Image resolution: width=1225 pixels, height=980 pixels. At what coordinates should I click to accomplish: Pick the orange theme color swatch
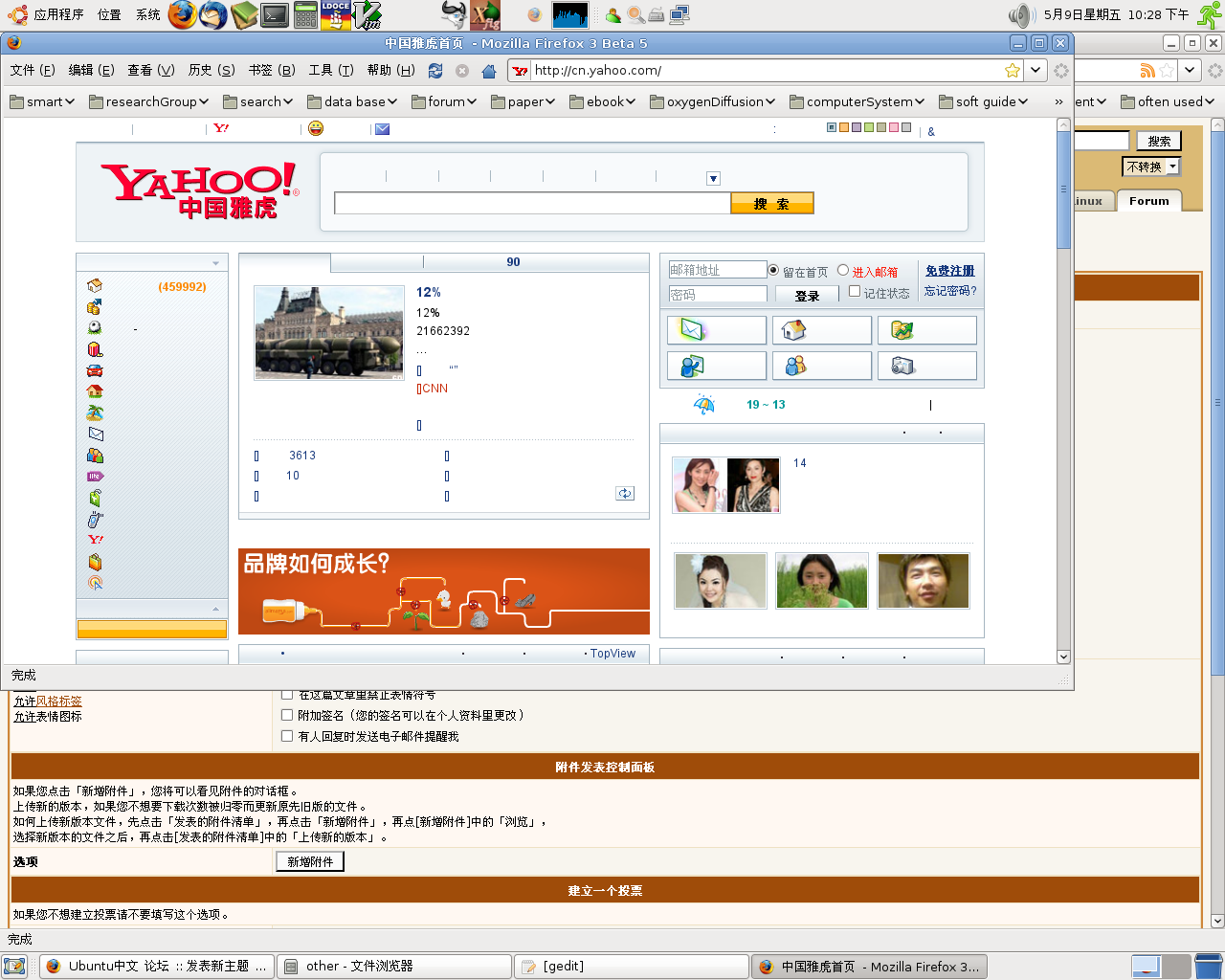[844, 127]
